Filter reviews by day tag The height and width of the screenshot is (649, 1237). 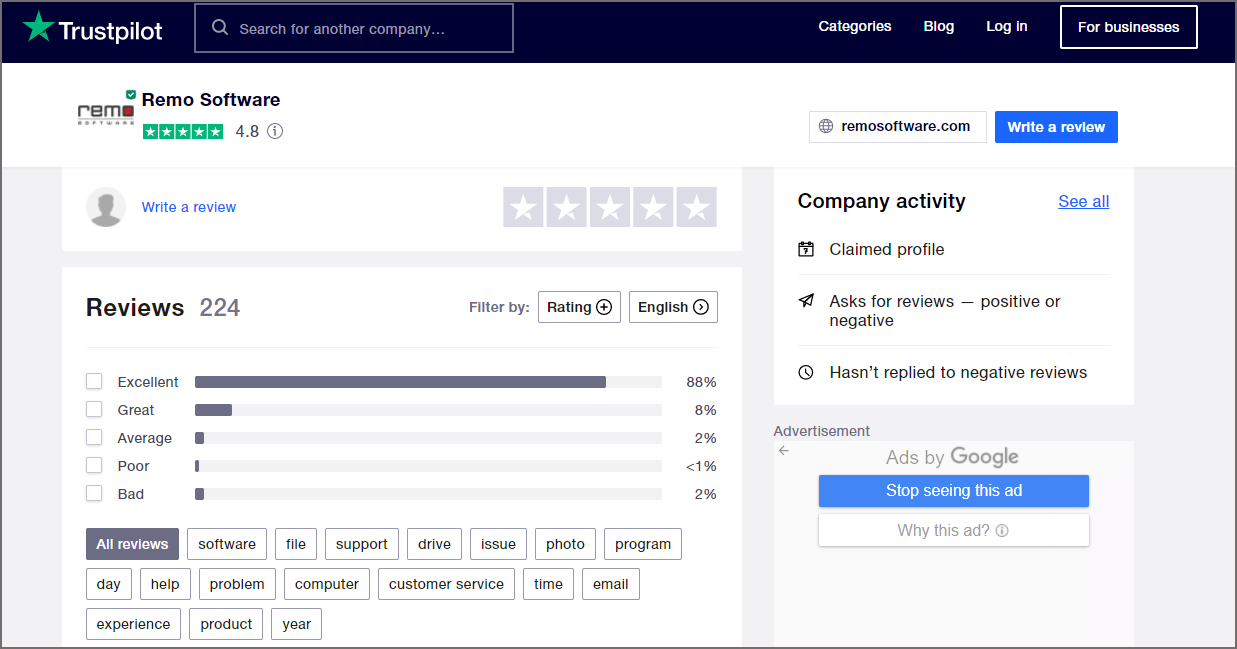(x=109, y=584)
